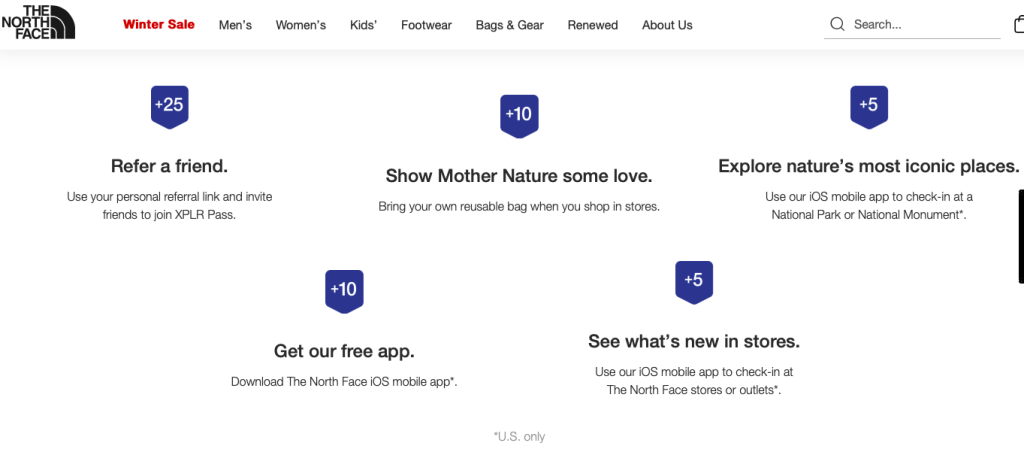
Task: Open the Women's menu
Action: pyautogui.click(x=301, y=25)
